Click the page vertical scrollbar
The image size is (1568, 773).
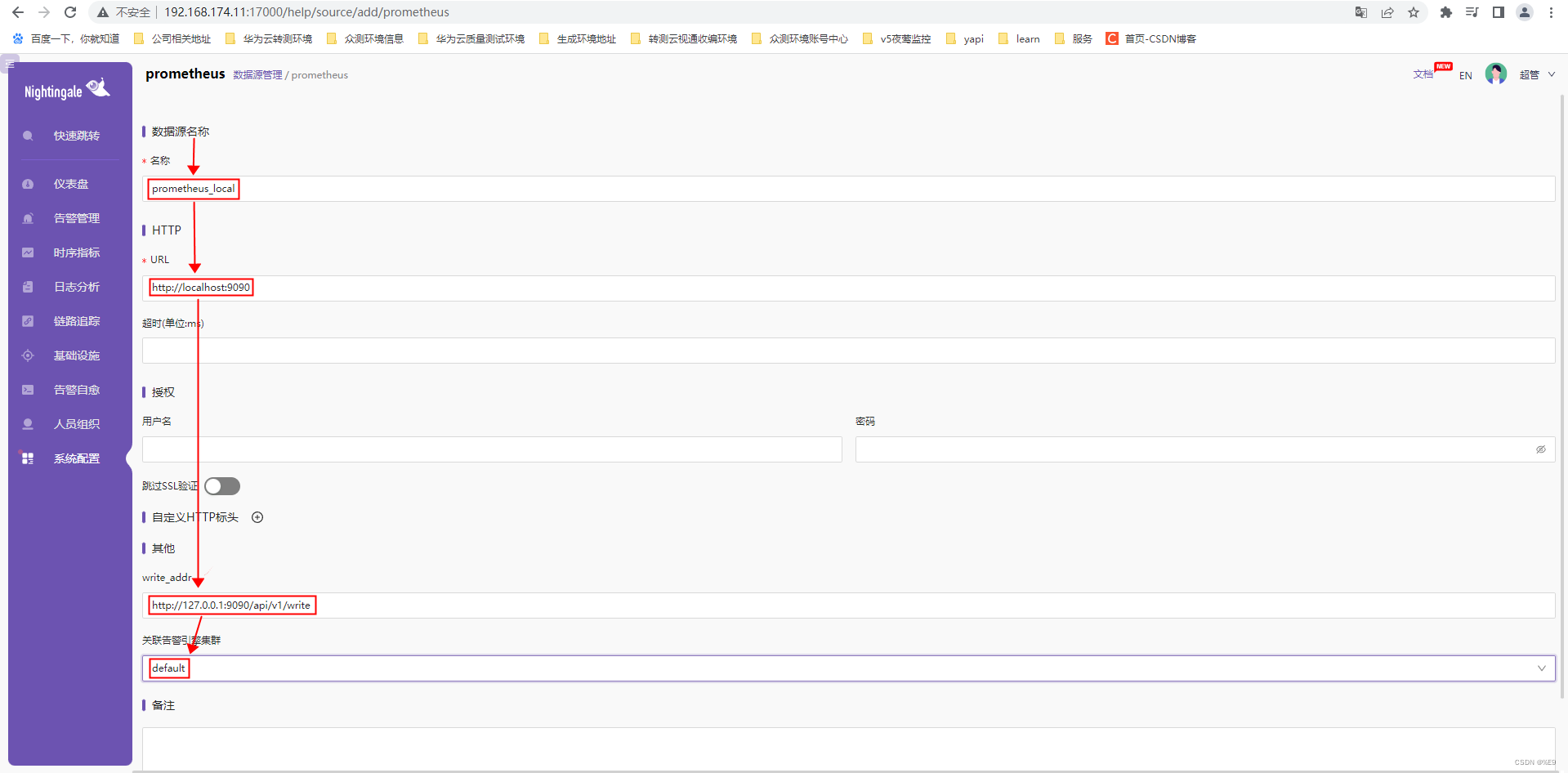1562,396
